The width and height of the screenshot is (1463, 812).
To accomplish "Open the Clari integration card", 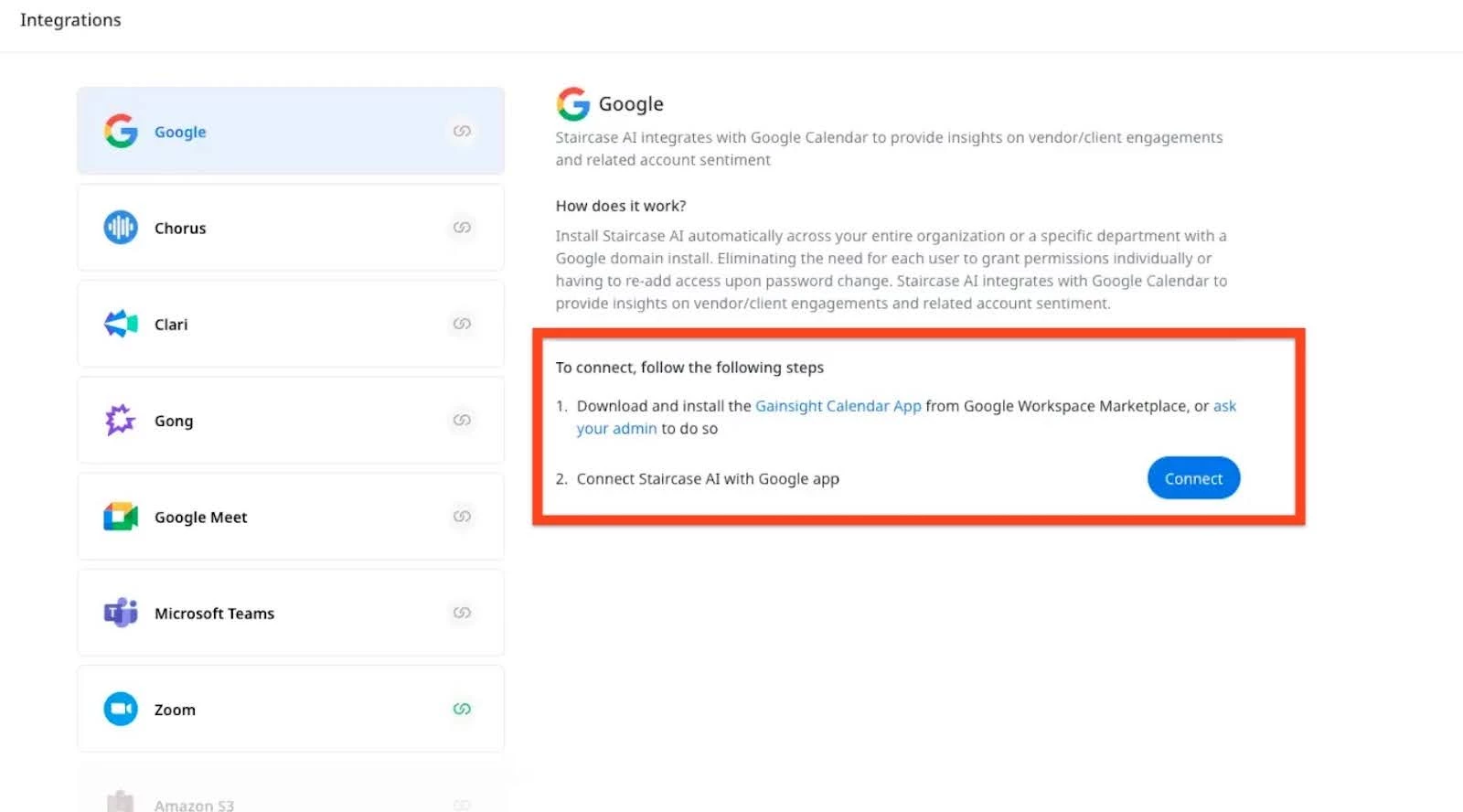I will click(291, 324).
